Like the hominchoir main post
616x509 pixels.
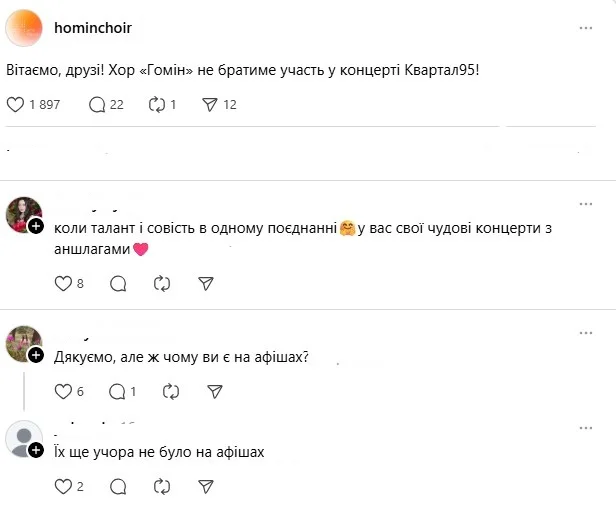(x=15, y=104)
